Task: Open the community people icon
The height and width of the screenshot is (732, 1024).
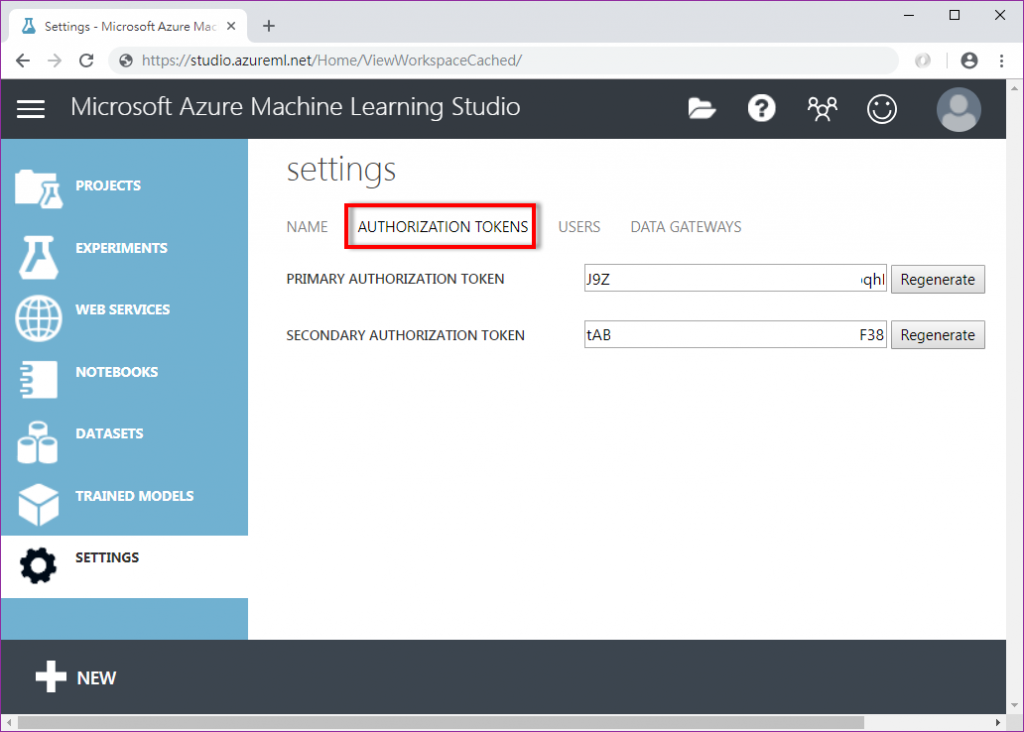Action: [x=822, y=108]
